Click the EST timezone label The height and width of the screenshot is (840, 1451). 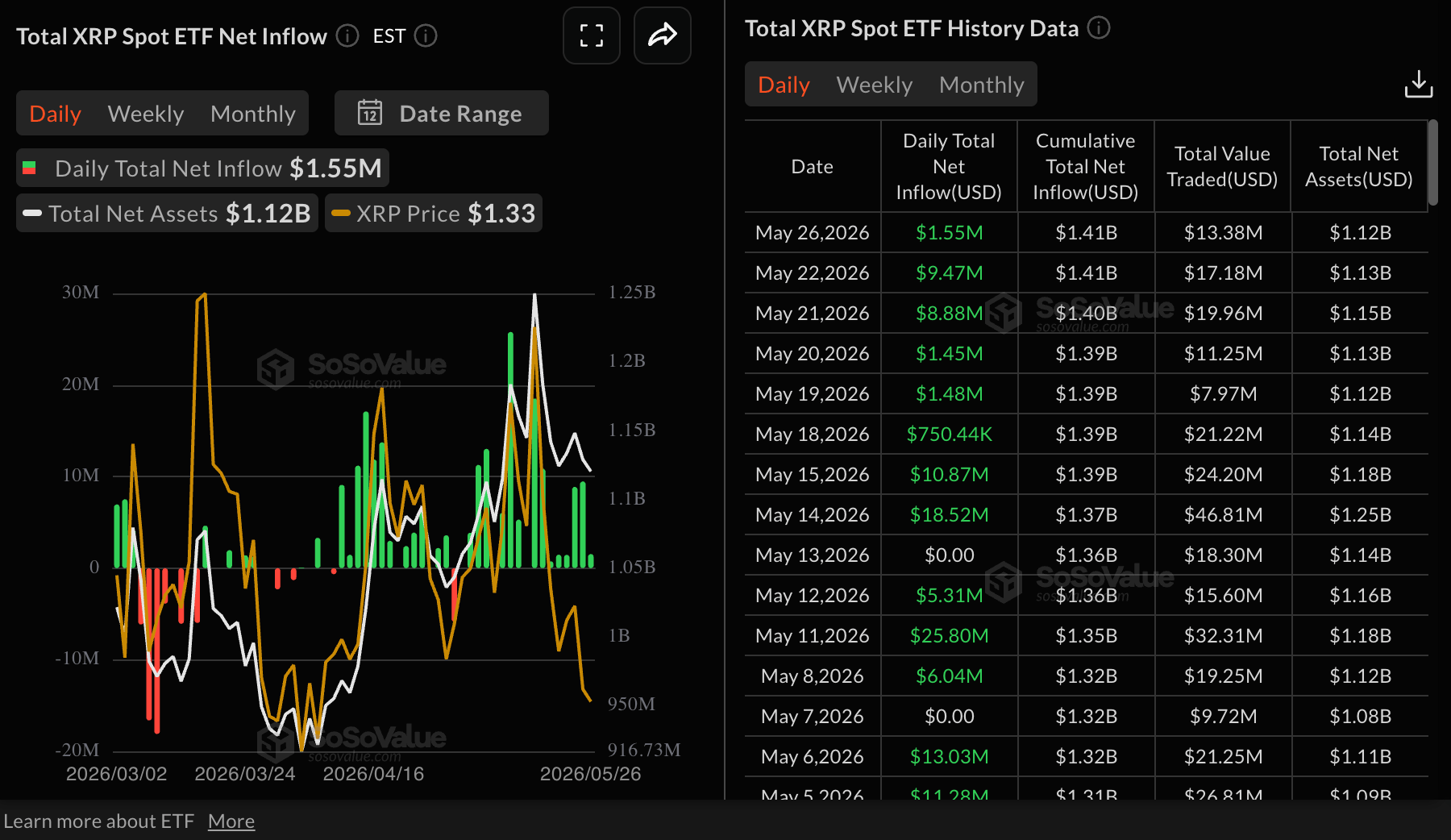tap(389, 35)
